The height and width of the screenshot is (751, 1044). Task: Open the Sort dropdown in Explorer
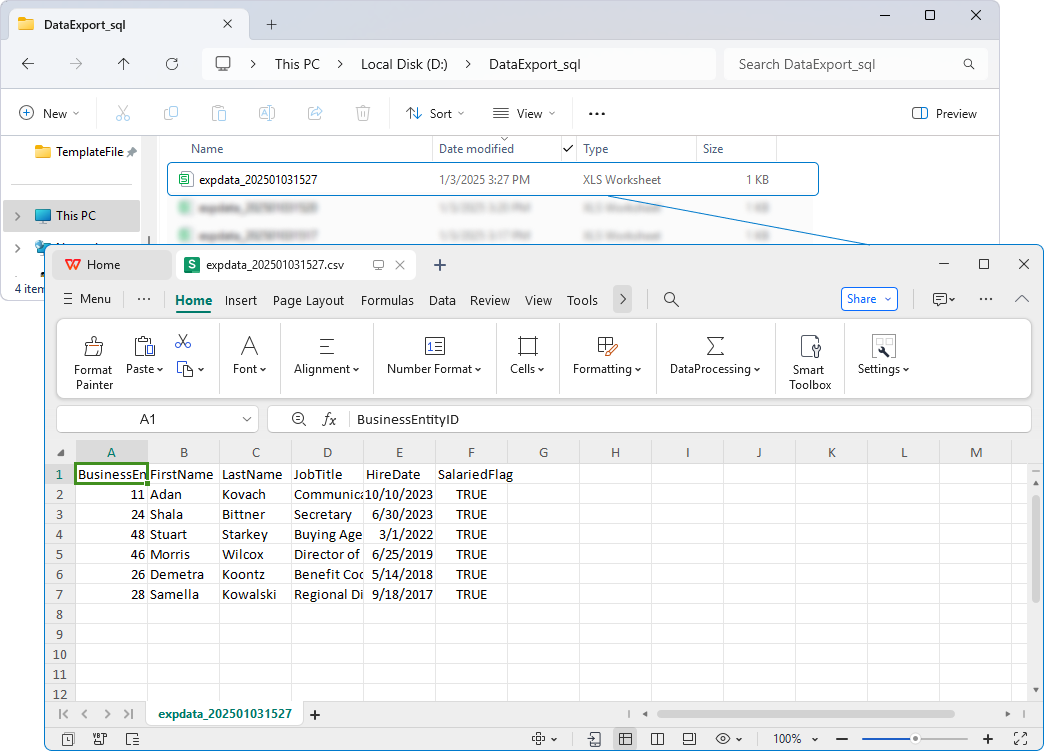click(435, 114)
